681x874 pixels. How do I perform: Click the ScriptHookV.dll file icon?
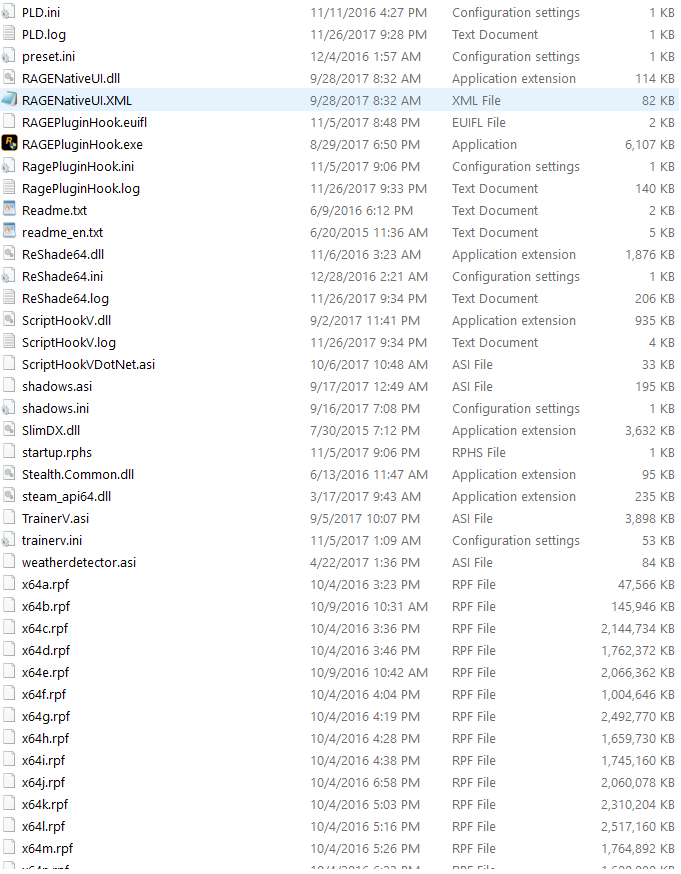point(9,320)
